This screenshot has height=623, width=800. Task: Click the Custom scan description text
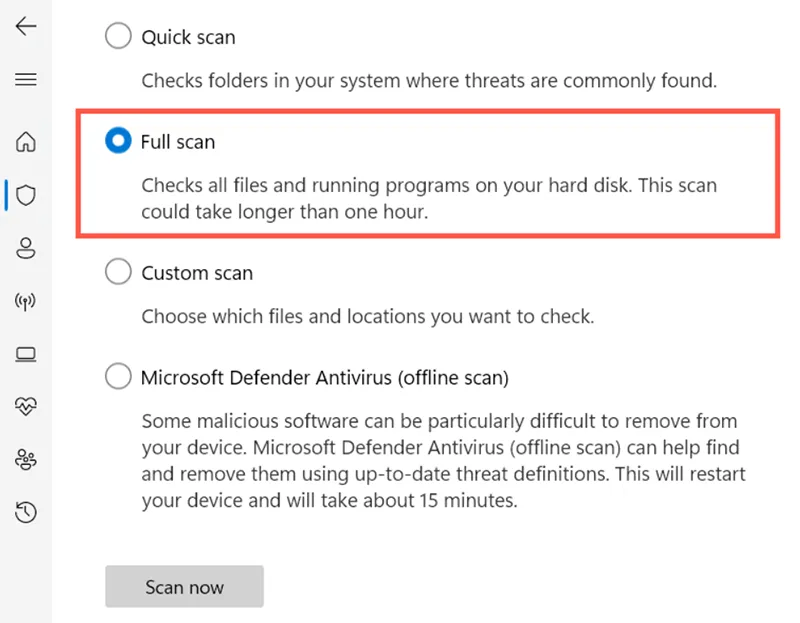[367, 317]
